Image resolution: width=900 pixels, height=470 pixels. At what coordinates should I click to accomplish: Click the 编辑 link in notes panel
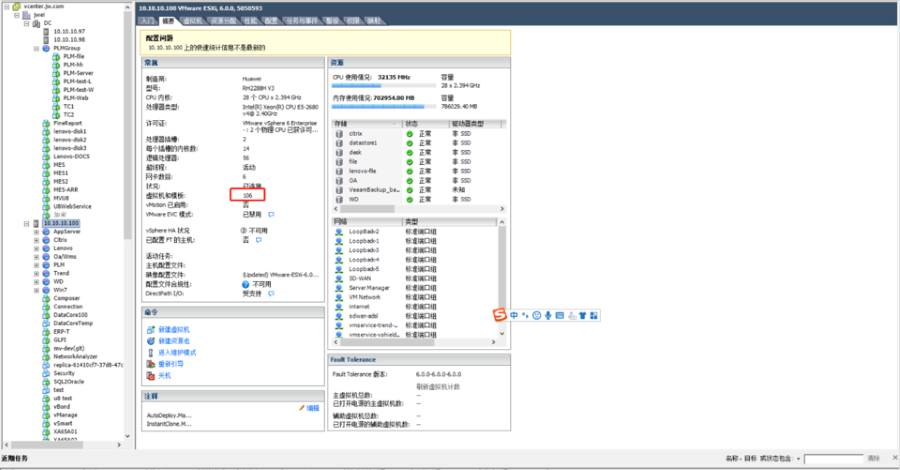pos(312,408)
